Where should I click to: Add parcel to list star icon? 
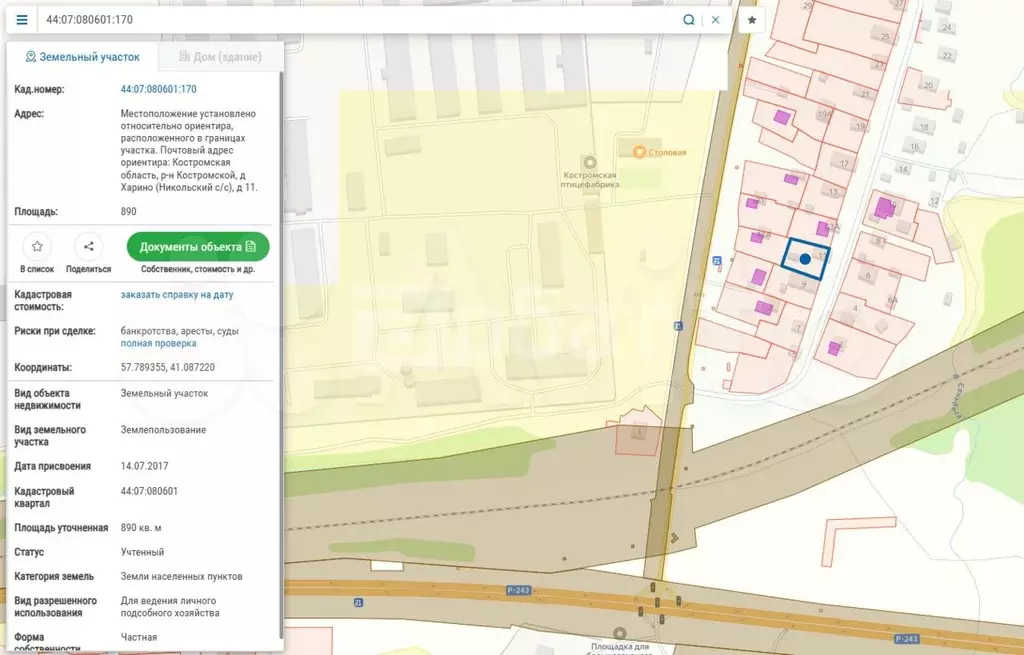pyautogui.click(x=37, y=246)
